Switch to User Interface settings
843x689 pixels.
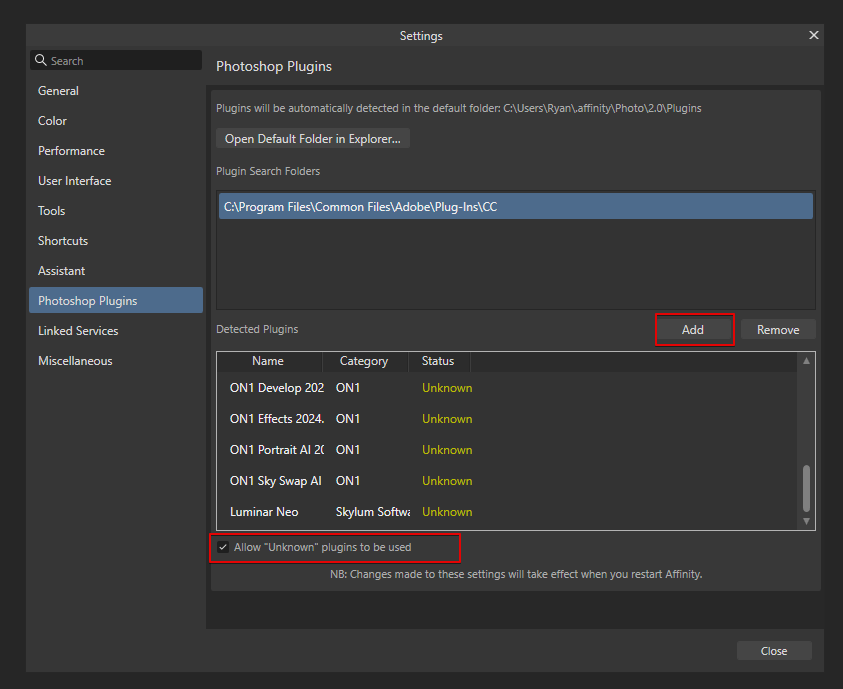(74, 181)
